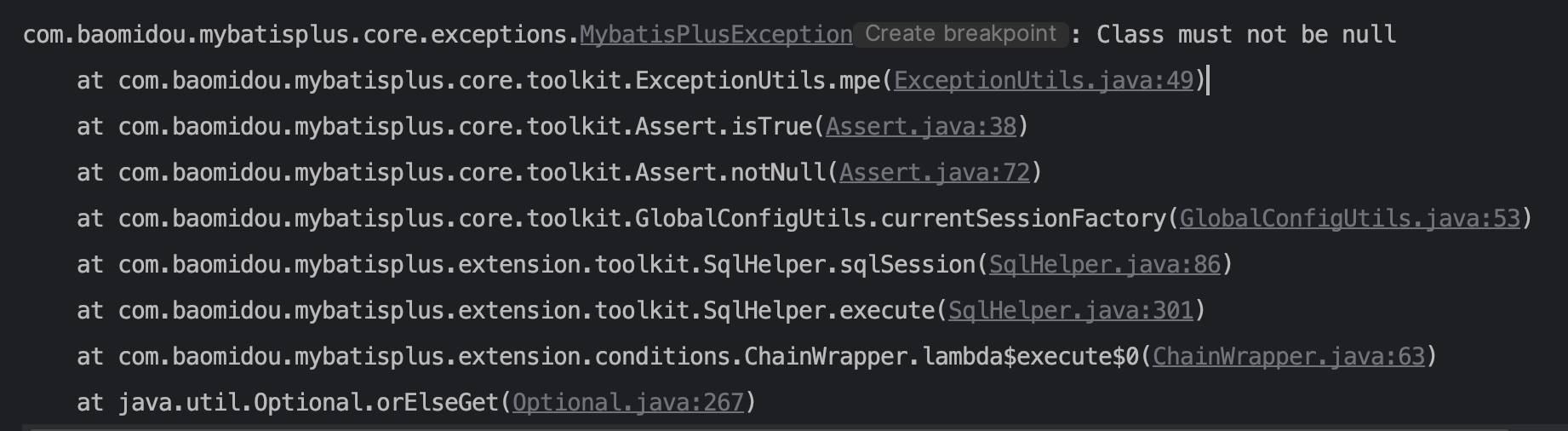Click the SqlHelper.sqlSession method text
This screenshot has width=1568, height=431.
pyautogui.click(x=838, y=265)
